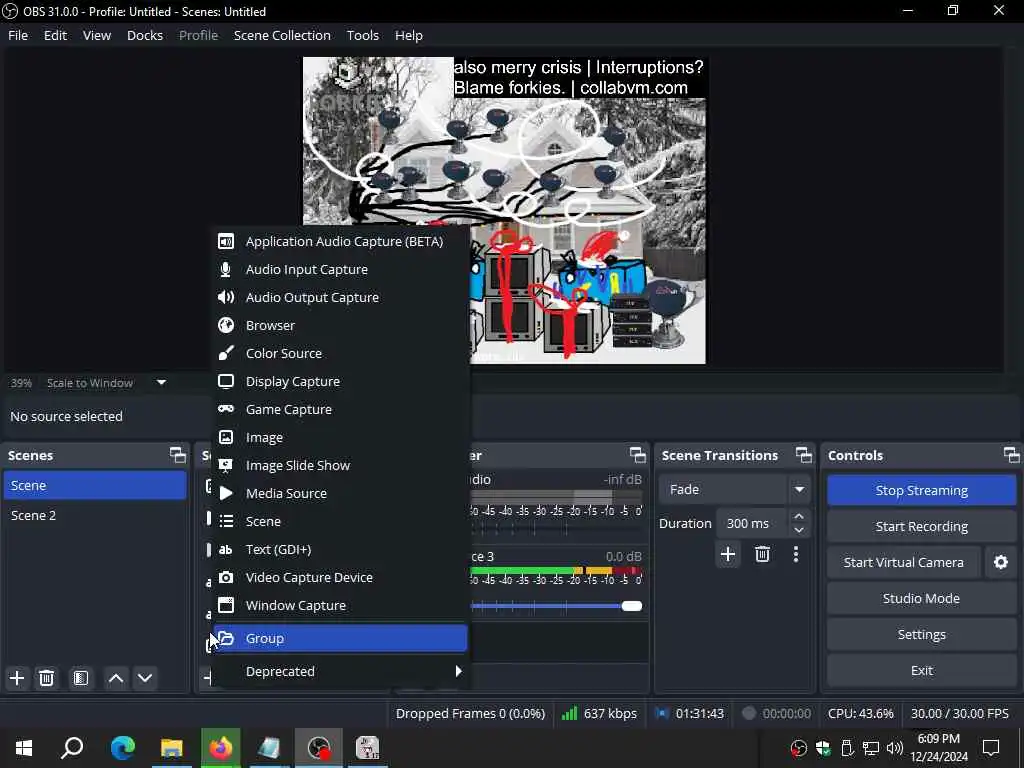Click Start Virtual Camera button
The image size is (1024, 768).
904,562
